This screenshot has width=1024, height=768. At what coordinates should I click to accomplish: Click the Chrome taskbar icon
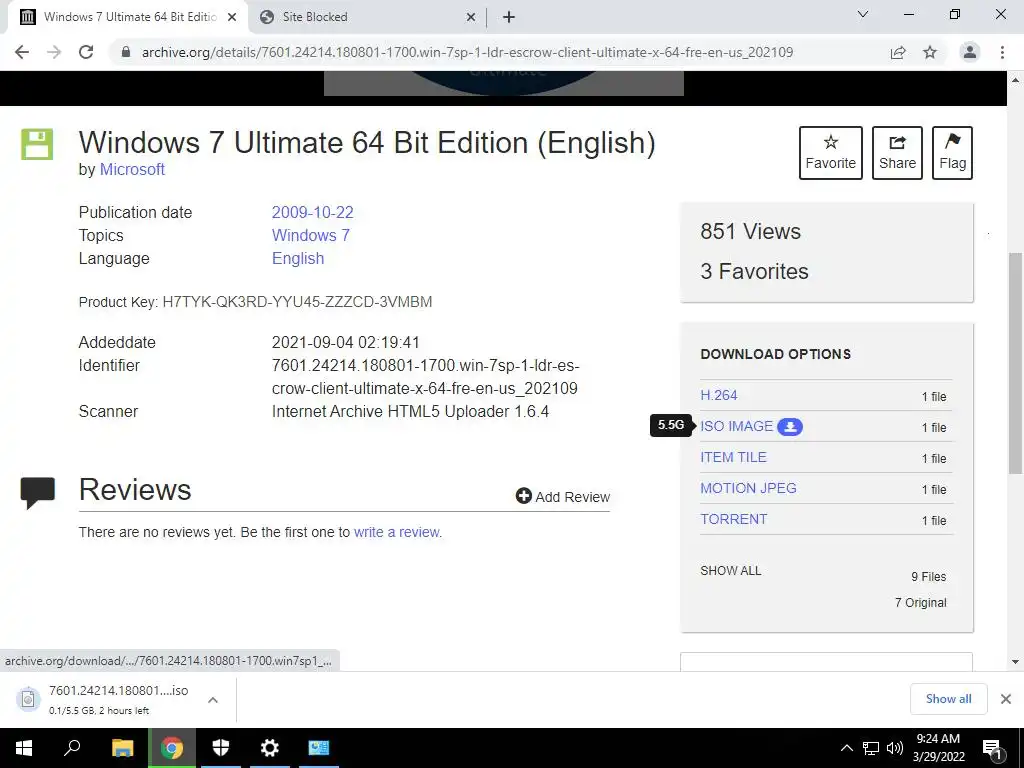172,748
